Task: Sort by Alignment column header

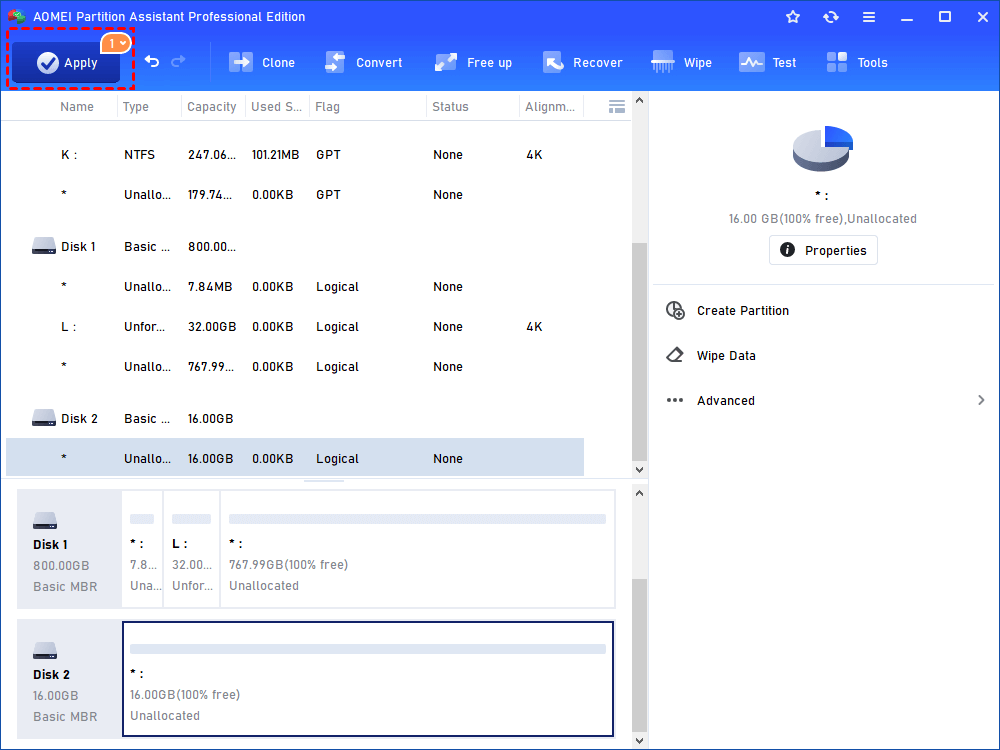Action: pyautogui.click(x=550, y=107)
